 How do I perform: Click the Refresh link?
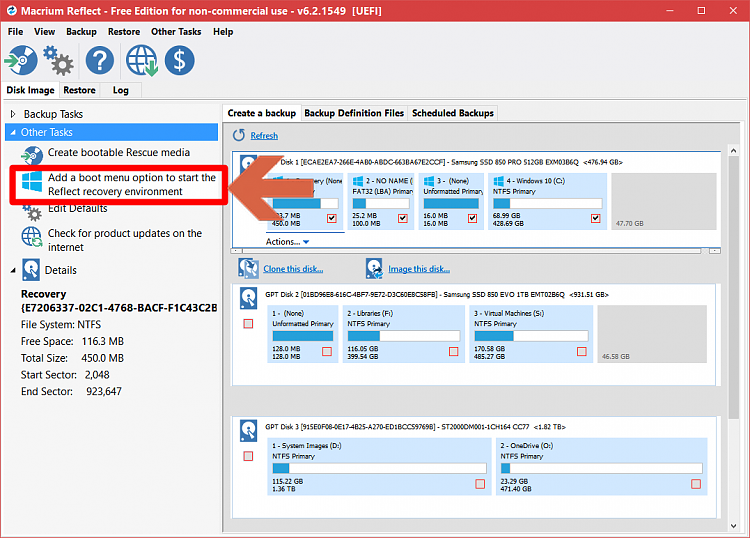pos(264,136)
